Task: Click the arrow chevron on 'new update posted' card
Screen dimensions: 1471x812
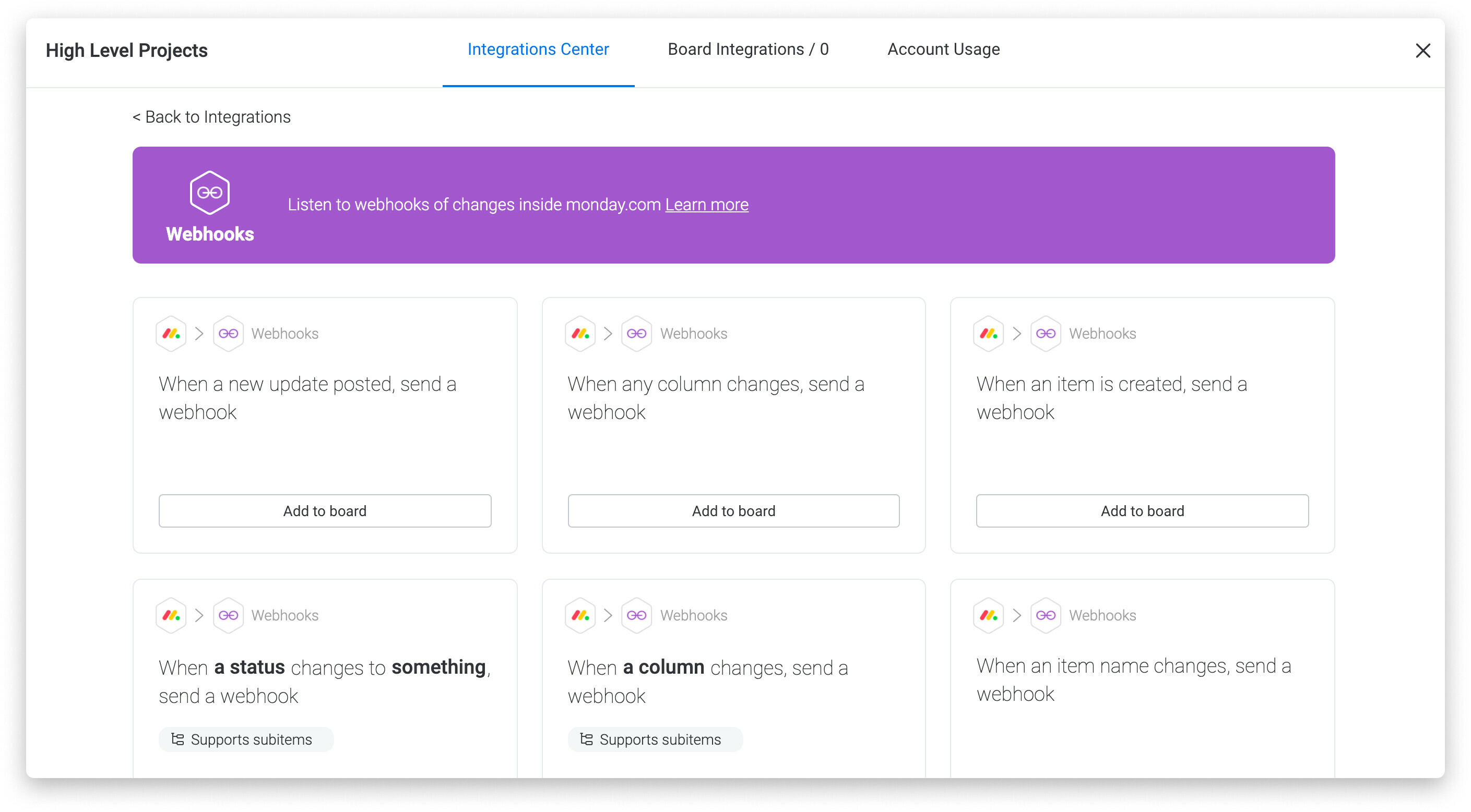Action: click(199, 333)
